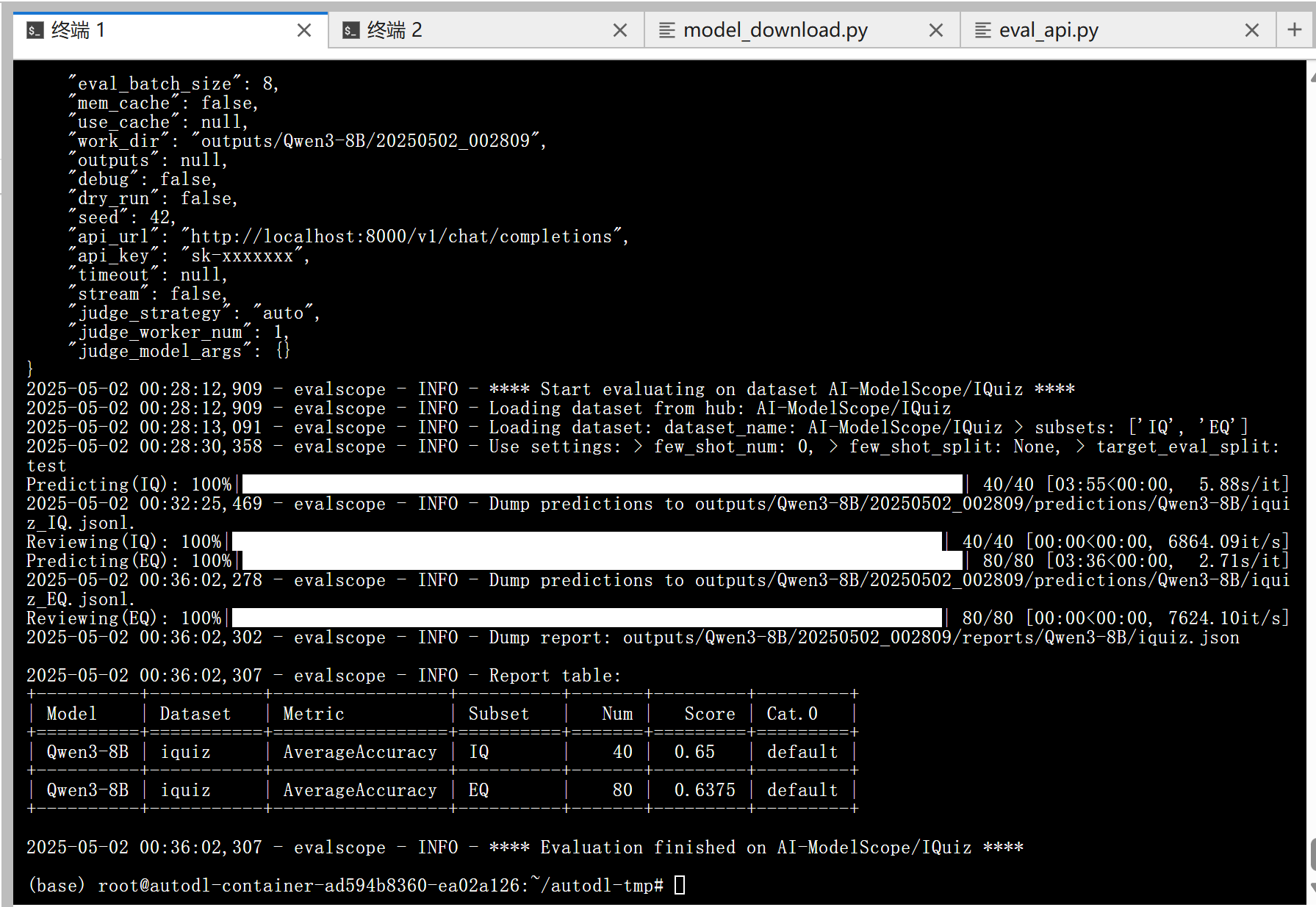Click the file icon on eval_api.py tab
Image resolution: width=1316 pixels, height=907 pixels.
click(982, 30)
